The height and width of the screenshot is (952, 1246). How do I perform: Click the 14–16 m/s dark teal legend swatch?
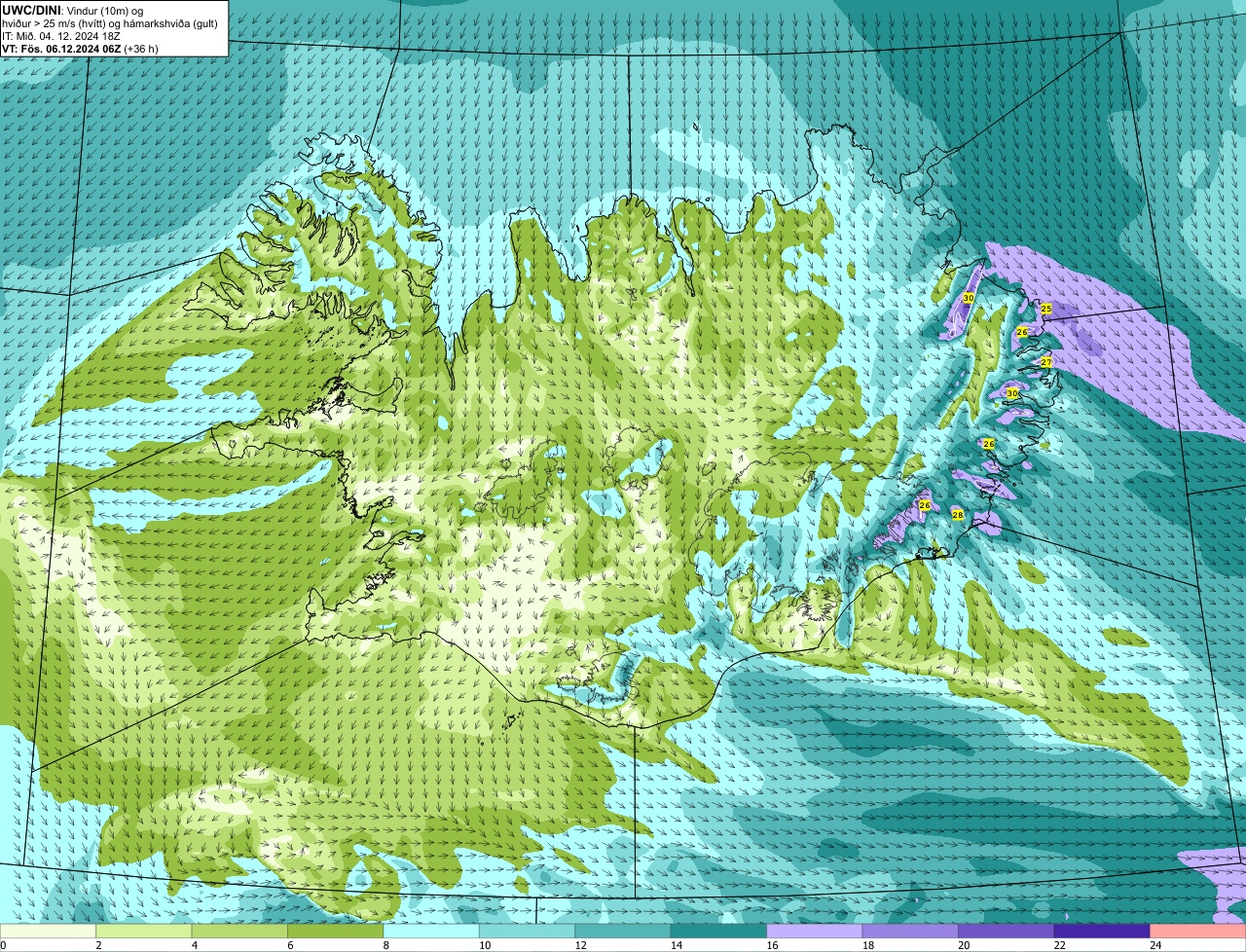point(719,932)
